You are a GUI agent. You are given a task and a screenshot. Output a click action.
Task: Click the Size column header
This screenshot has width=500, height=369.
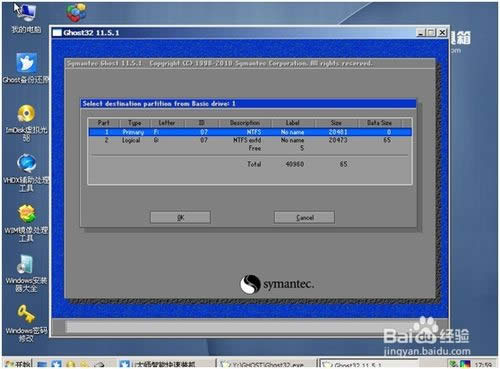click(336, 123)
